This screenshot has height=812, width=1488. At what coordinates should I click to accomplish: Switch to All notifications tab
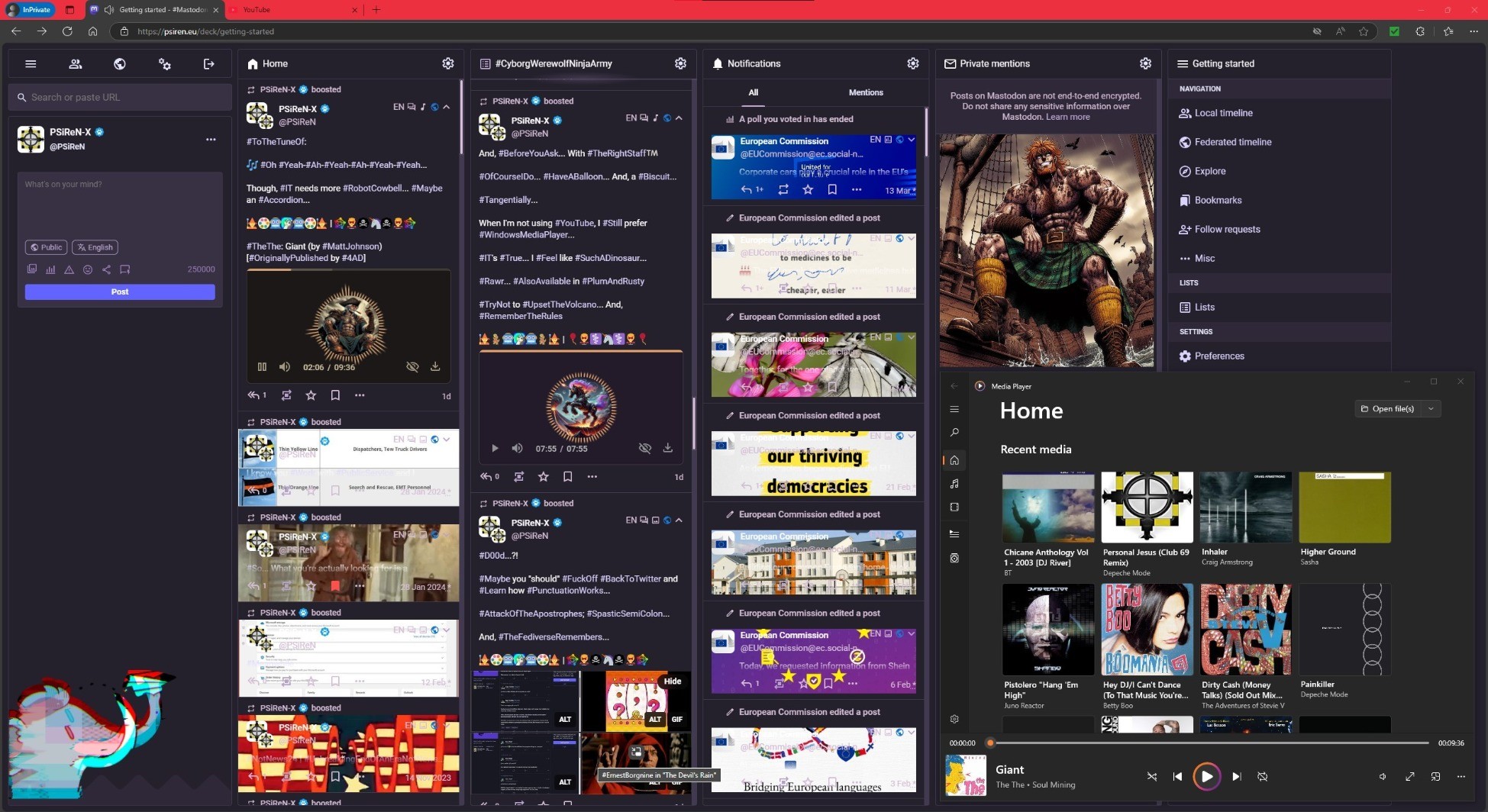(754, 92)
